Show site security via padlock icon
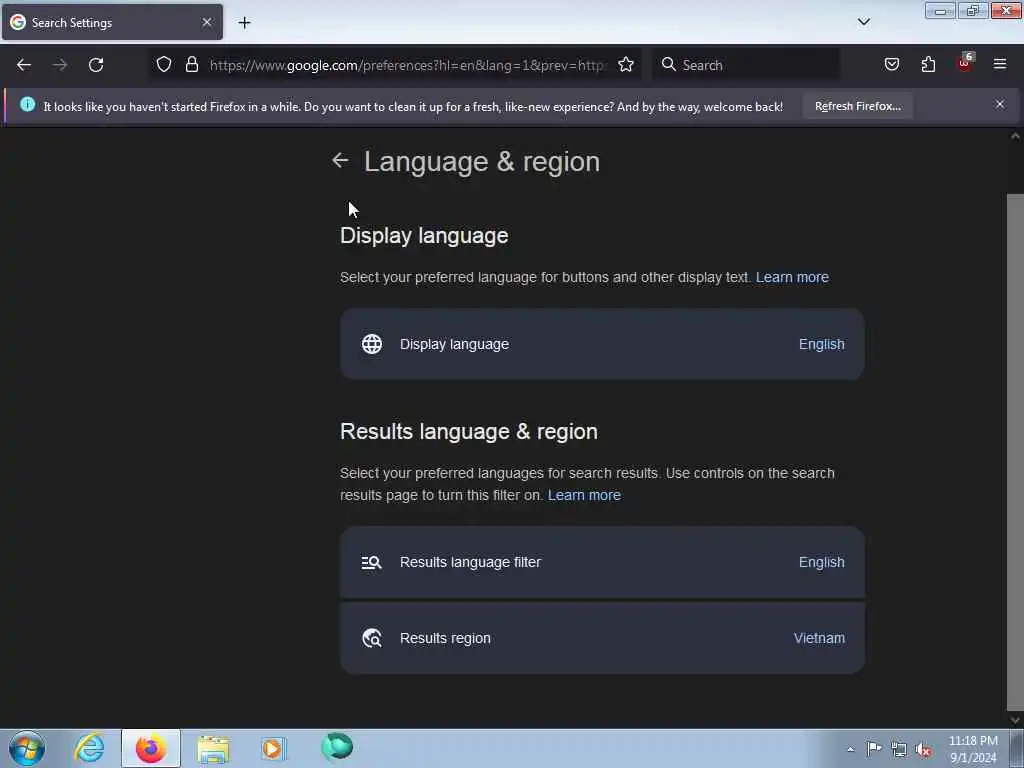The image size is (1024, 768). [x=191, y=64]
